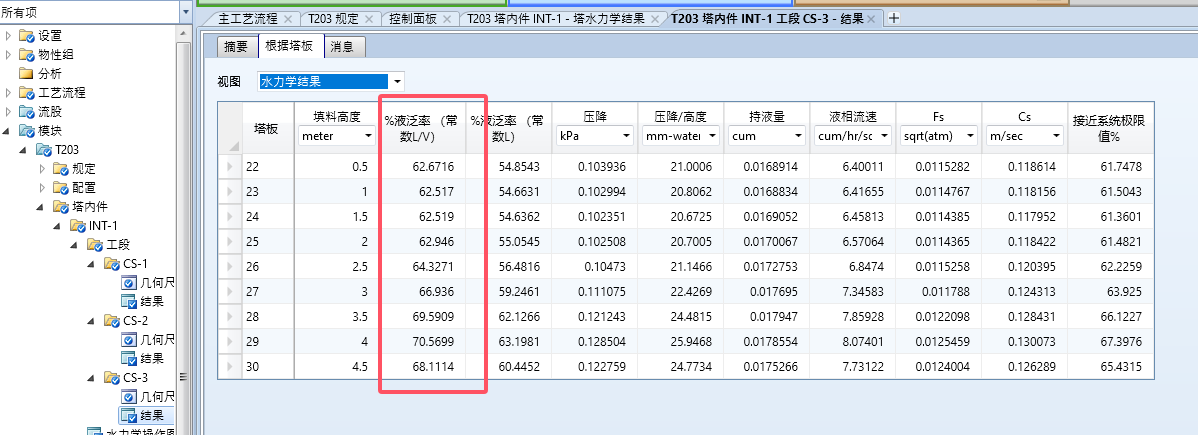Click the 分析 folder icon
The image size is (1198, 435).
[x=27, y=73]
